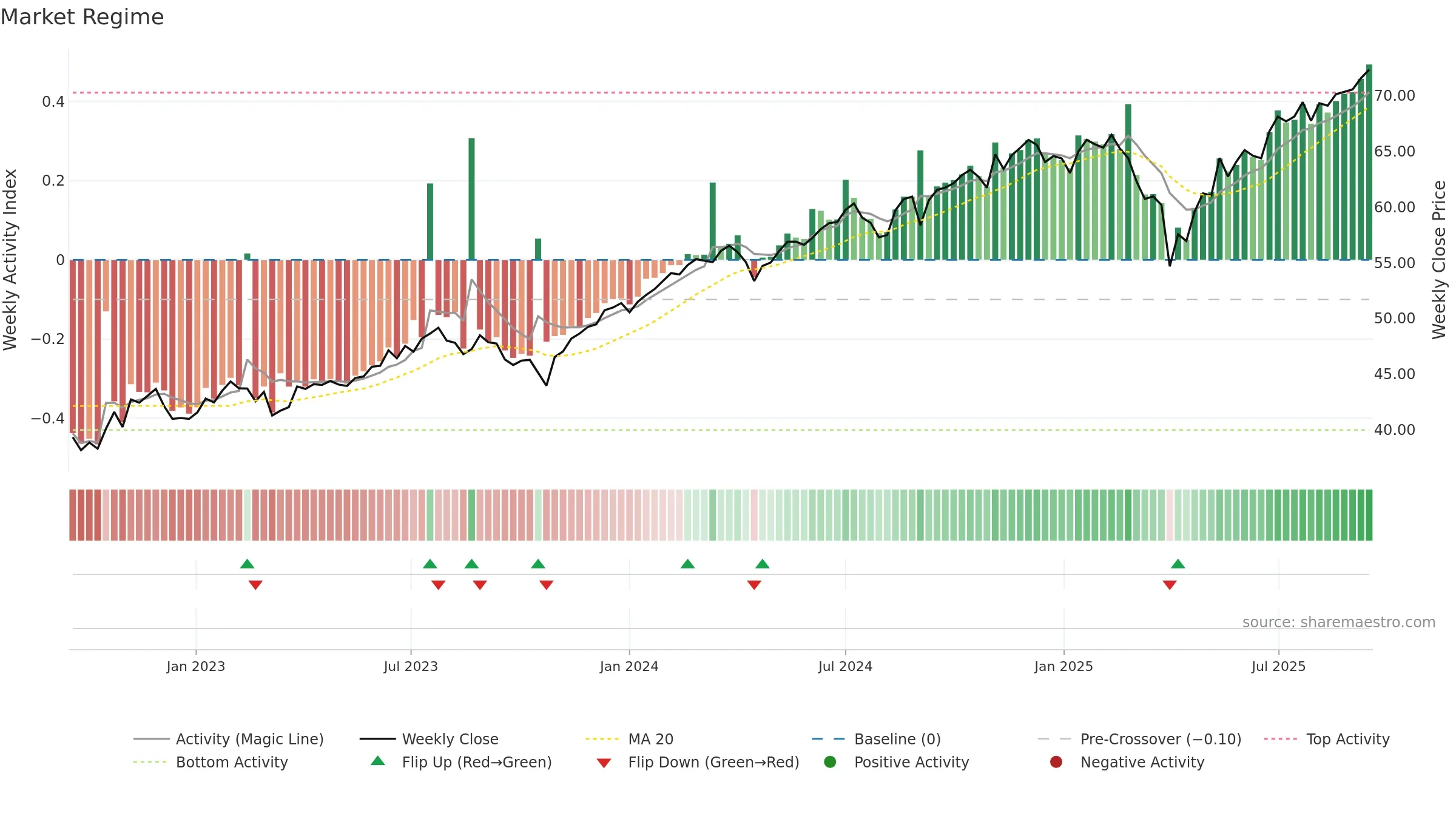This screenshot has height=819, width=1456.
Task: Click the Weekly Activity Index axis title
Action: tap(10, 260)
